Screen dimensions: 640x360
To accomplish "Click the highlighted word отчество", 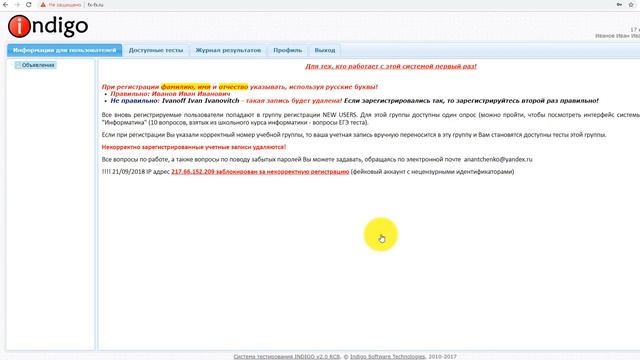I will [233, 87].
